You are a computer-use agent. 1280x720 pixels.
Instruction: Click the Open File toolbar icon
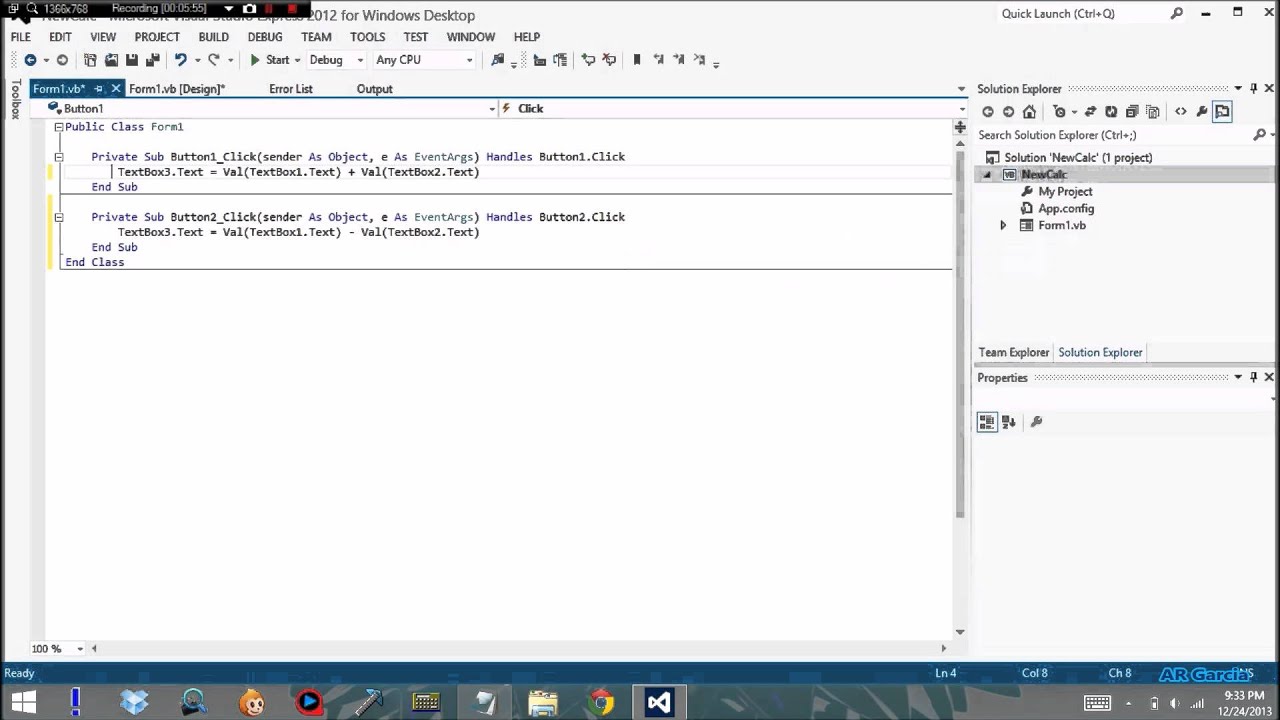[x=111, y=60]
